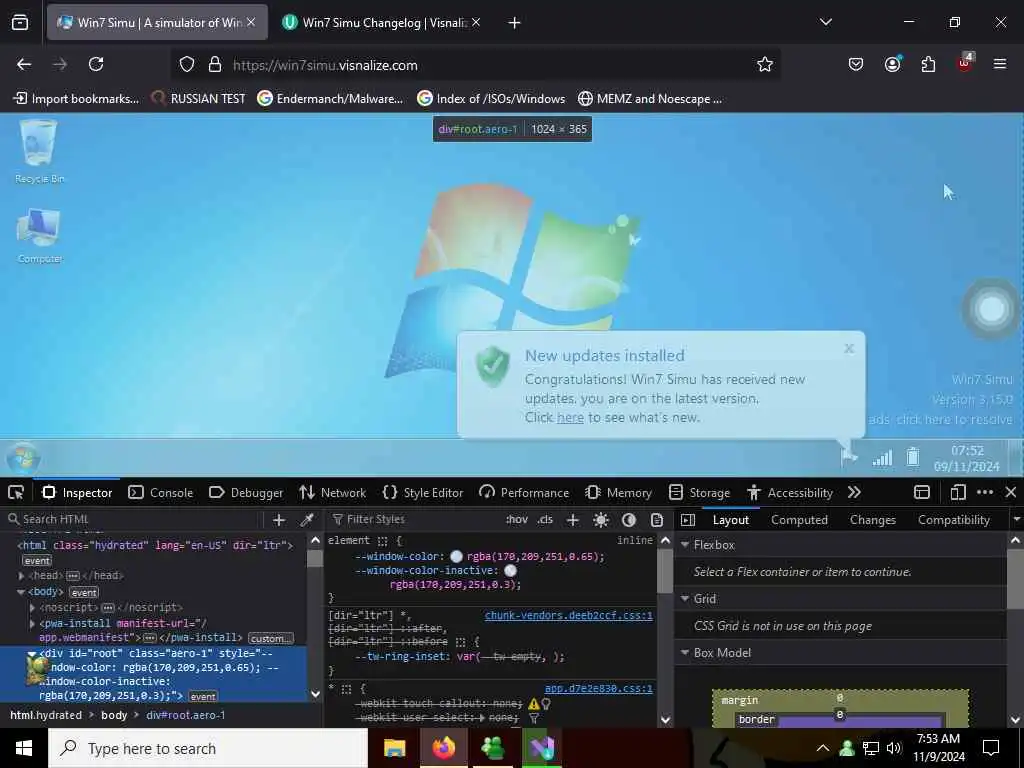
Task: Collapse the Flexbox section
Action: (685, 545)
